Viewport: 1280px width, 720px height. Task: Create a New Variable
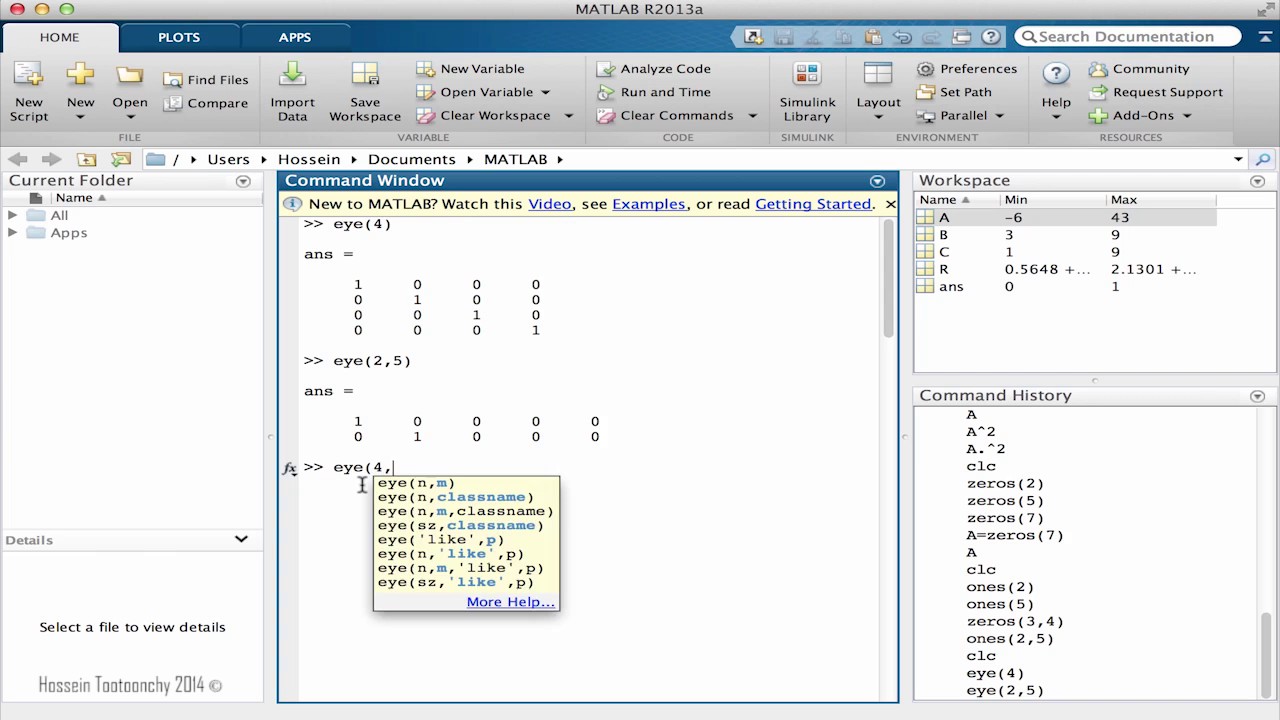(x=470, y=69)
